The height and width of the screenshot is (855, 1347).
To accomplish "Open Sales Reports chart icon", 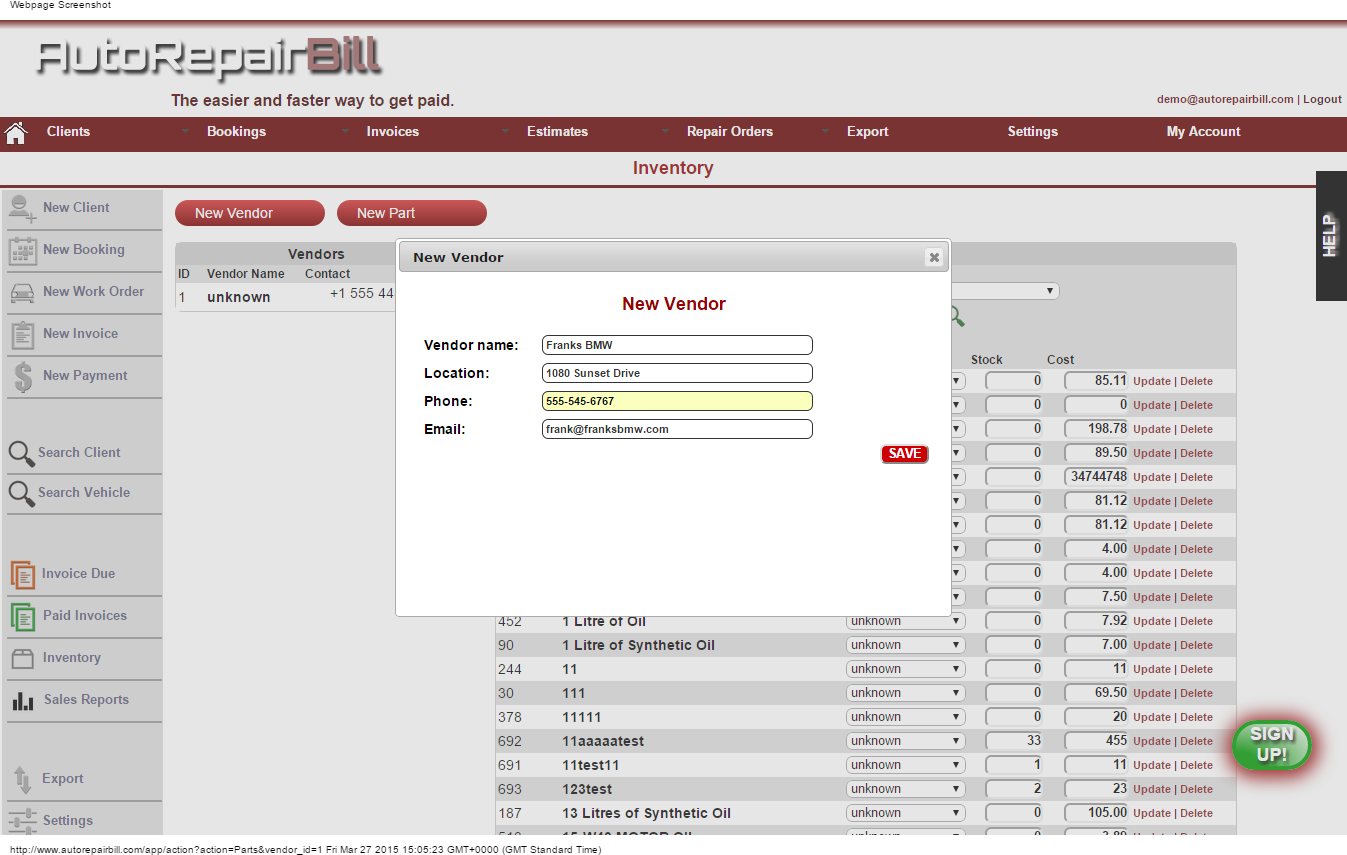I will click(23, 700).
